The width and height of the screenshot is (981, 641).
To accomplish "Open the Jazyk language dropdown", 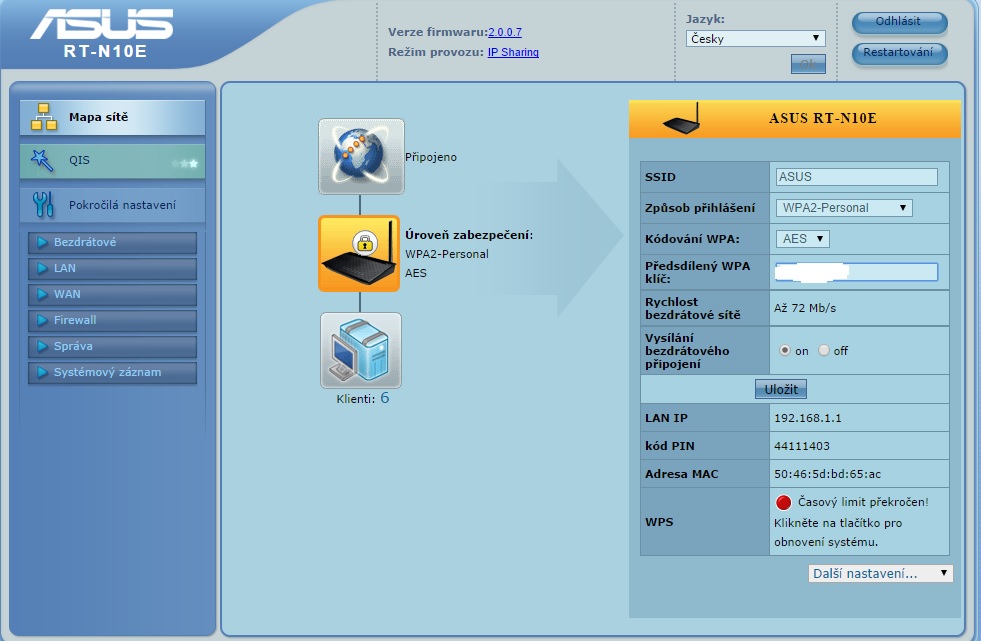I will 755,39.
